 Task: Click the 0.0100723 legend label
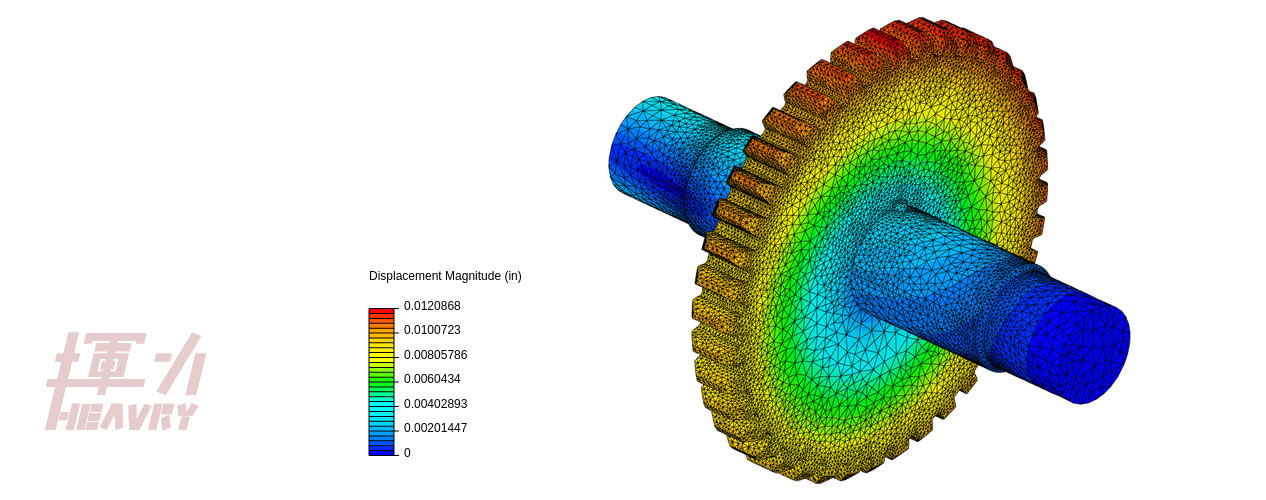pos(432,330)
